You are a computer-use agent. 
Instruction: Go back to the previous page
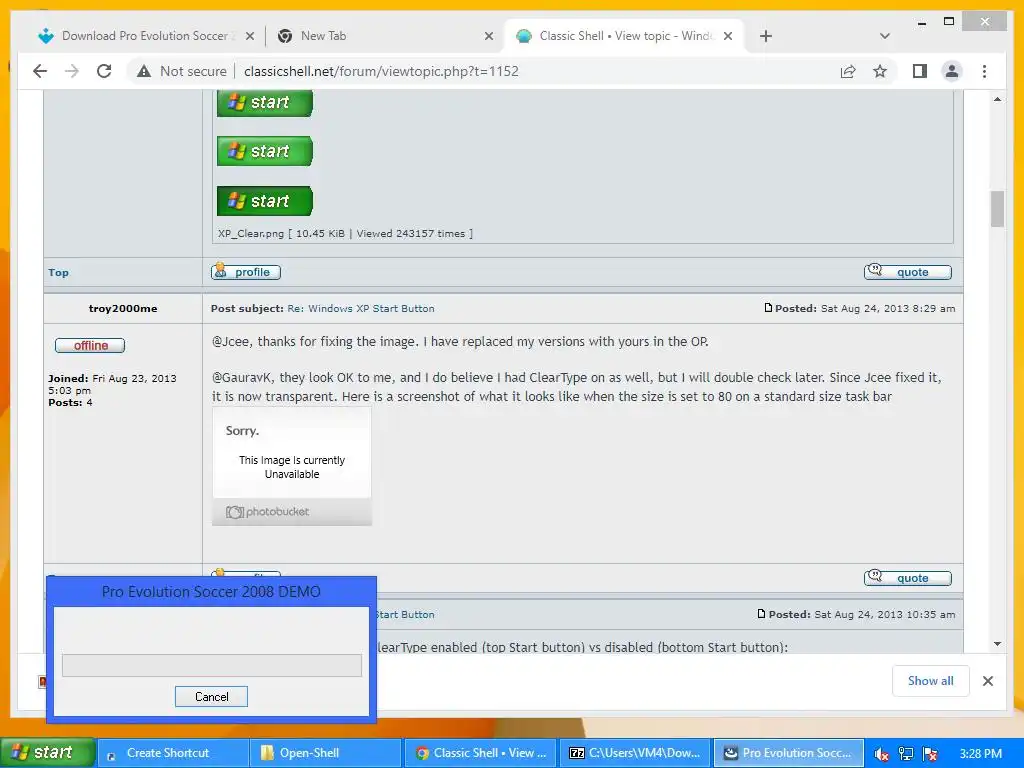(40, 71)
